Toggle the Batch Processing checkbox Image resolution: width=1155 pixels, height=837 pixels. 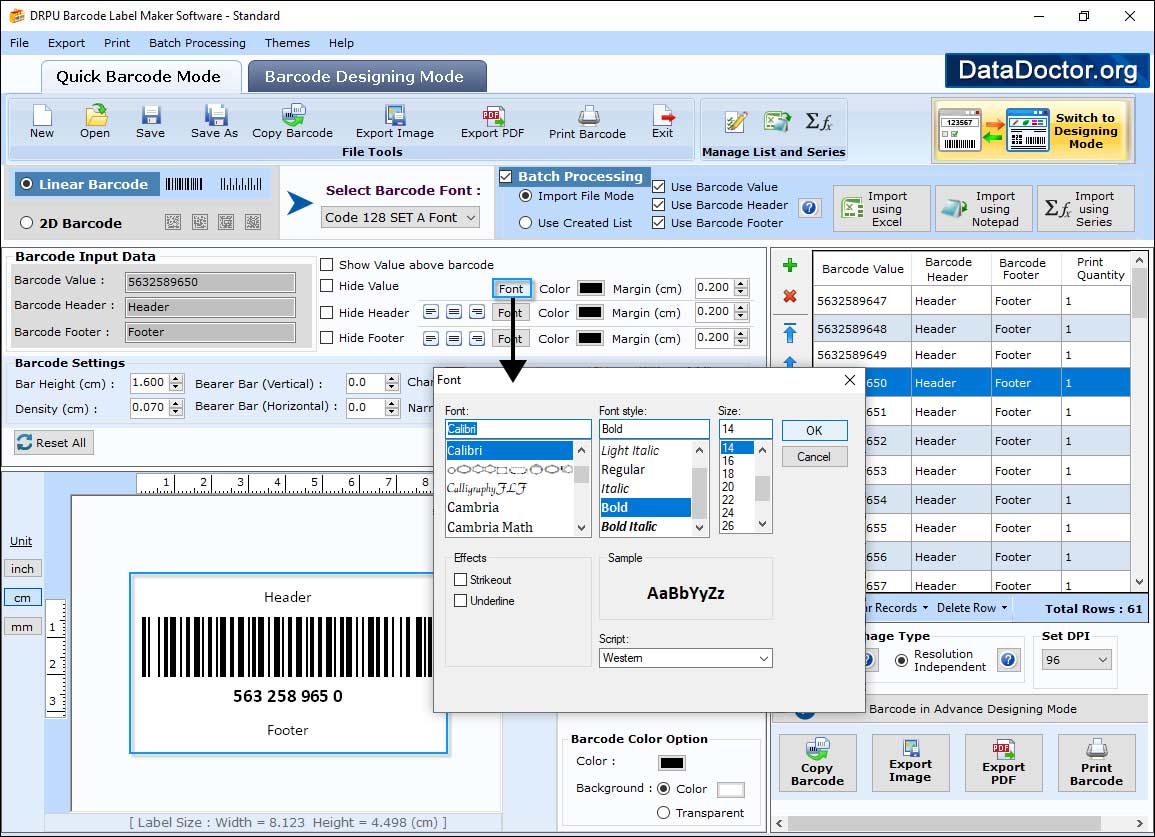click(x=506, y=176)
